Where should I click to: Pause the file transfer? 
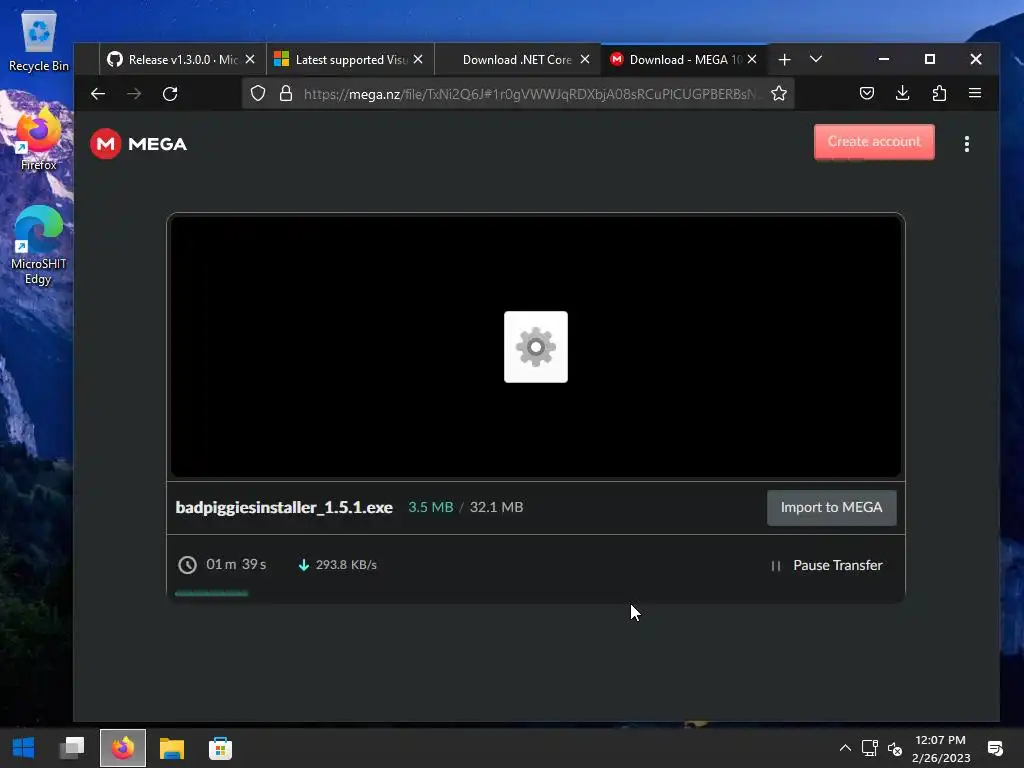[x=826, y=566]
